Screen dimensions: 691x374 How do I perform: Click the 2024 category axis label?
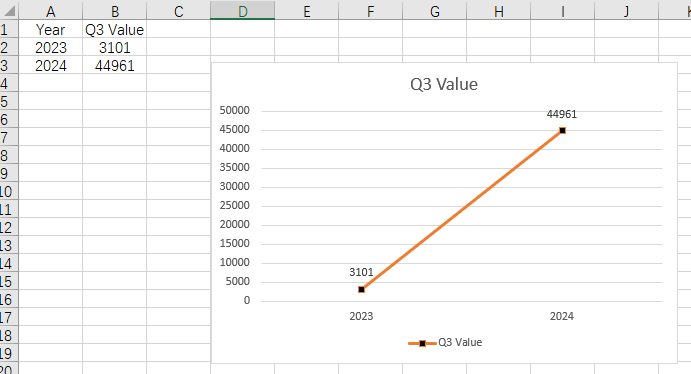[x=562, y=316]
